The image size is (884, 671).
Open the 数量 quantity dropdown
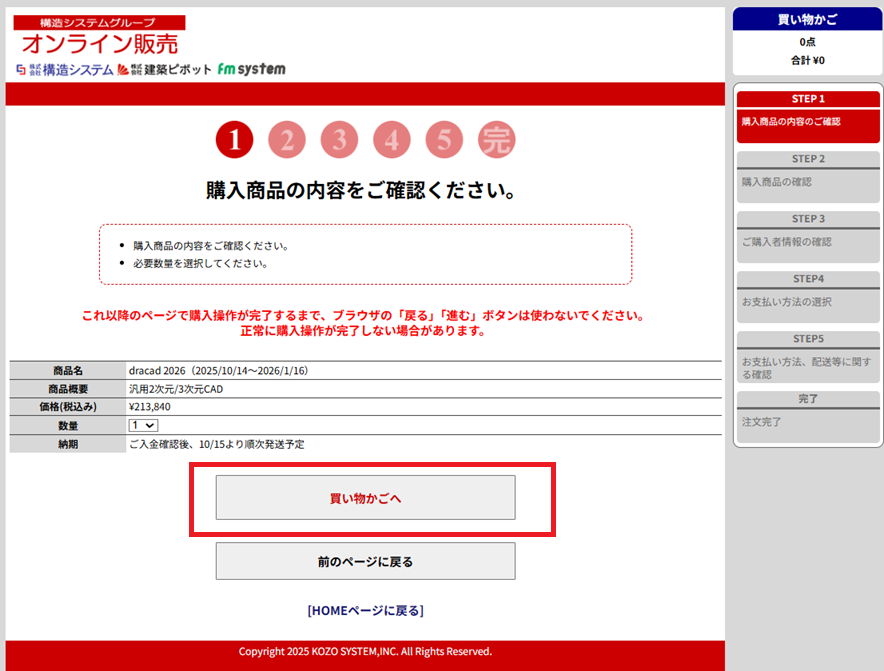[x=144, y=425]
